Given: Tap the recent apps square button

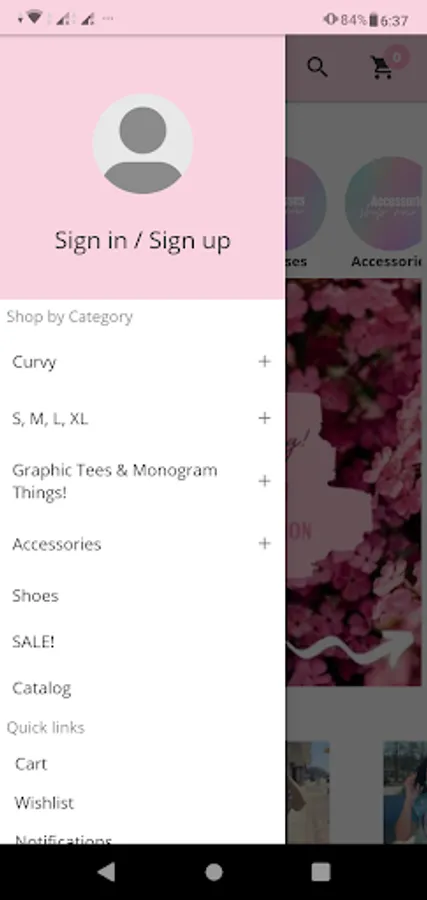Looking at the screenshot, I should click(x=320, y=872).
